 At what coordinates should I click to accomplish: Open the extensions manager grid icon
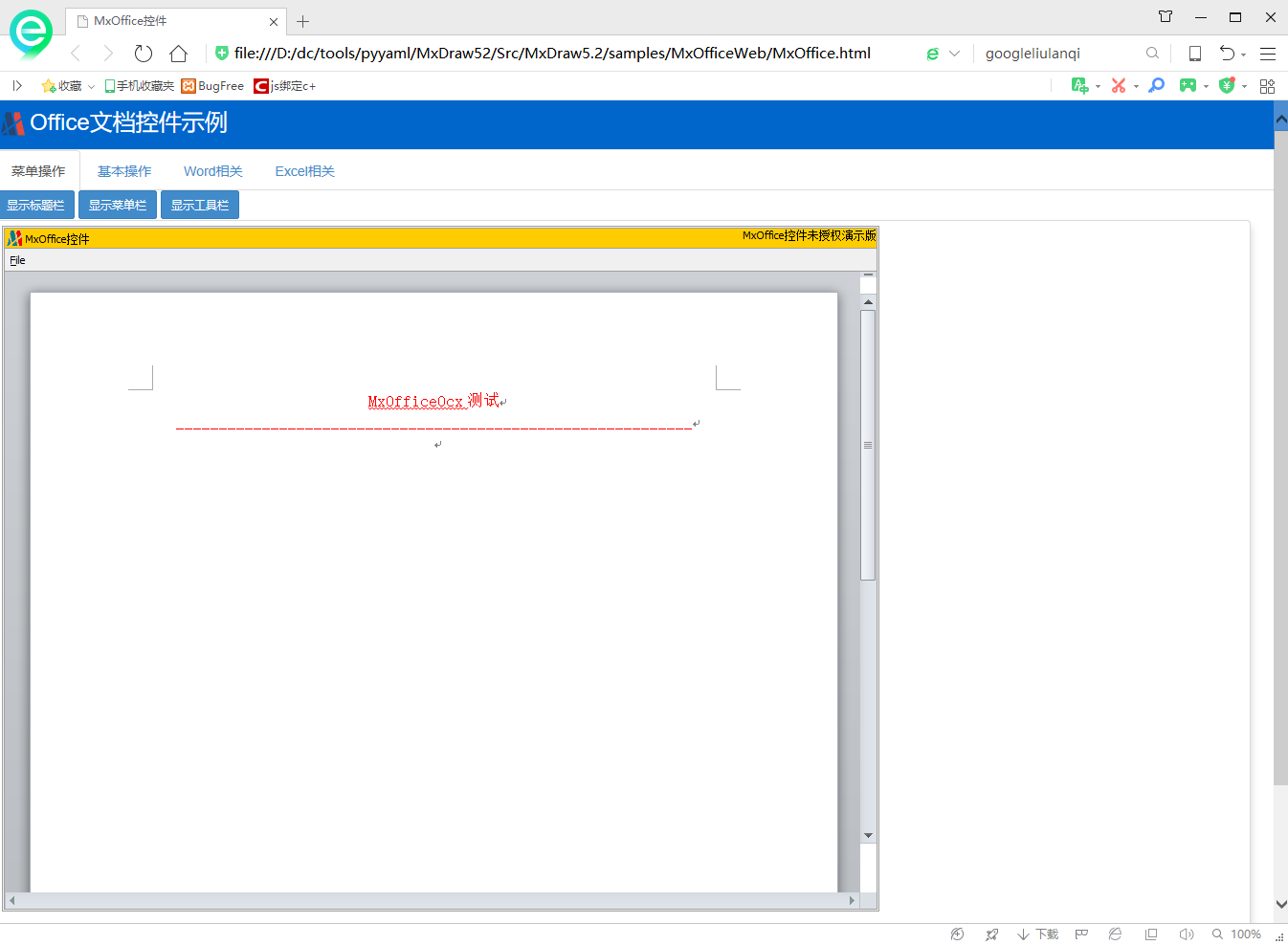click(x=1267, y=86)
